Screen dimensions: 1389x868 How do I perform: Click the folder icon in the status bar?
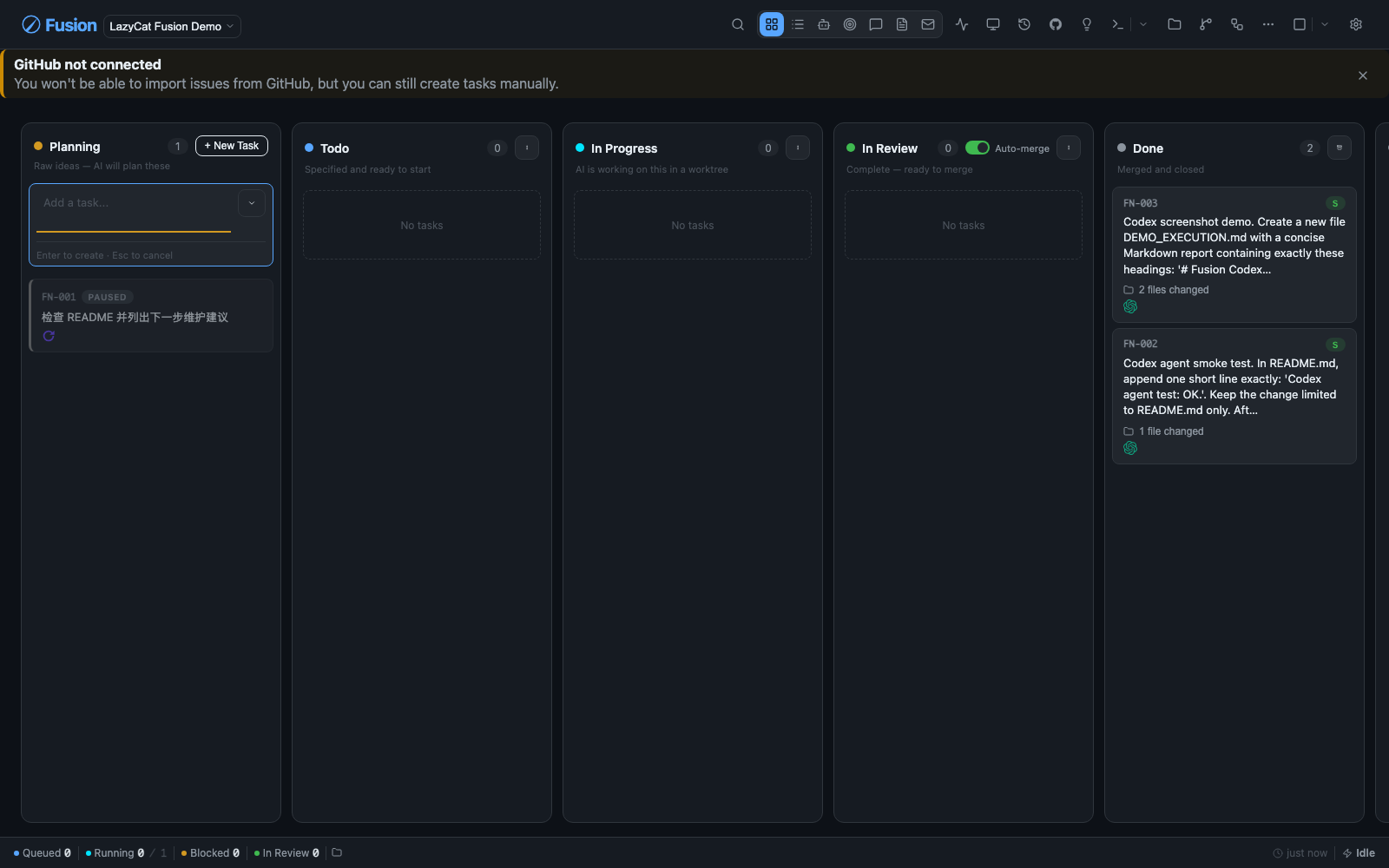pyautogui.click(x=337, y=852)
